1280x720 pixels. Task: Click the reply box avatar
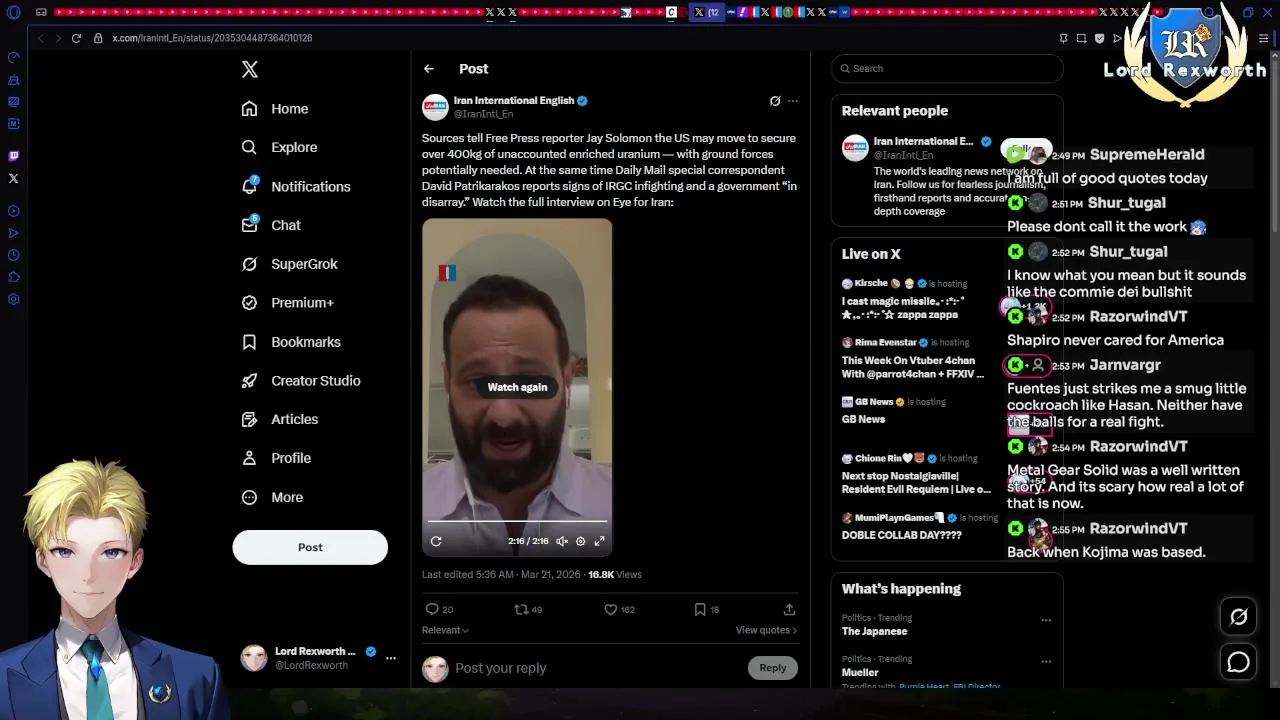tap(435, 669)
